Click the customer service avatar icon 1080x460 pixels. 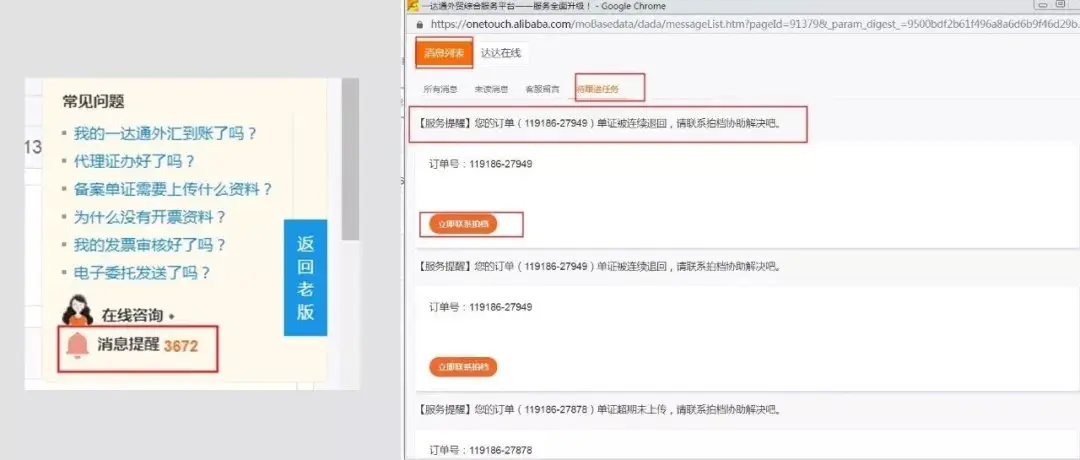[x=78, y=311]
